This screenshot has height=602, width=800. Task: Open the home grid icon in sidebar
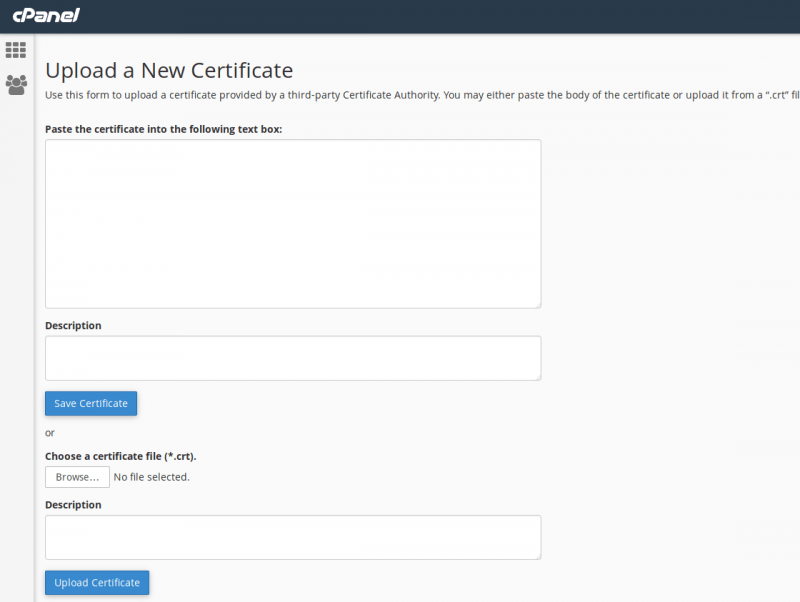(16, 50)
